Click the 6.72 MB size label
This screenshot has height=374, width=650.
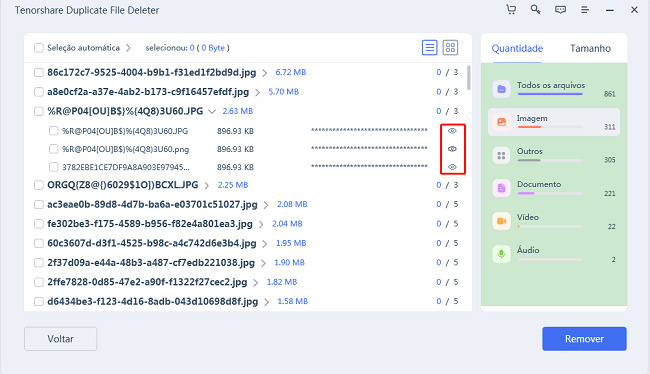tap(291, 72)
